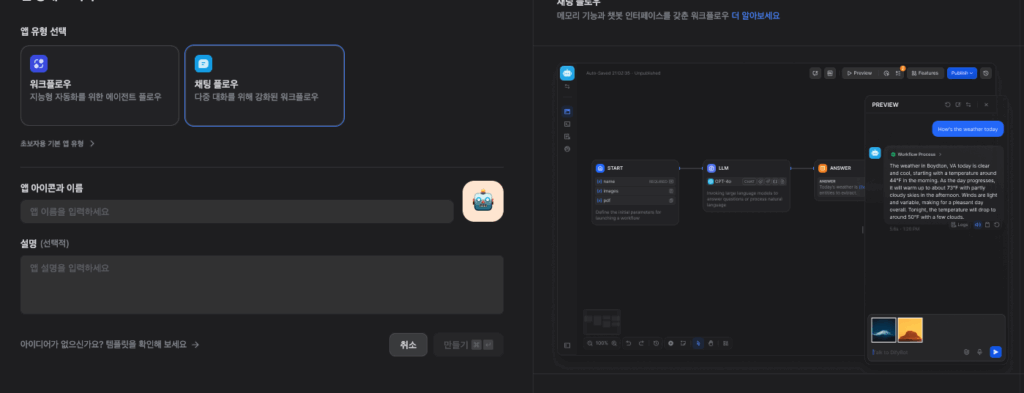1024x393 pixels.
Task: Close the PREVIEW panel with the X
Action: click(x=986, y=104)
